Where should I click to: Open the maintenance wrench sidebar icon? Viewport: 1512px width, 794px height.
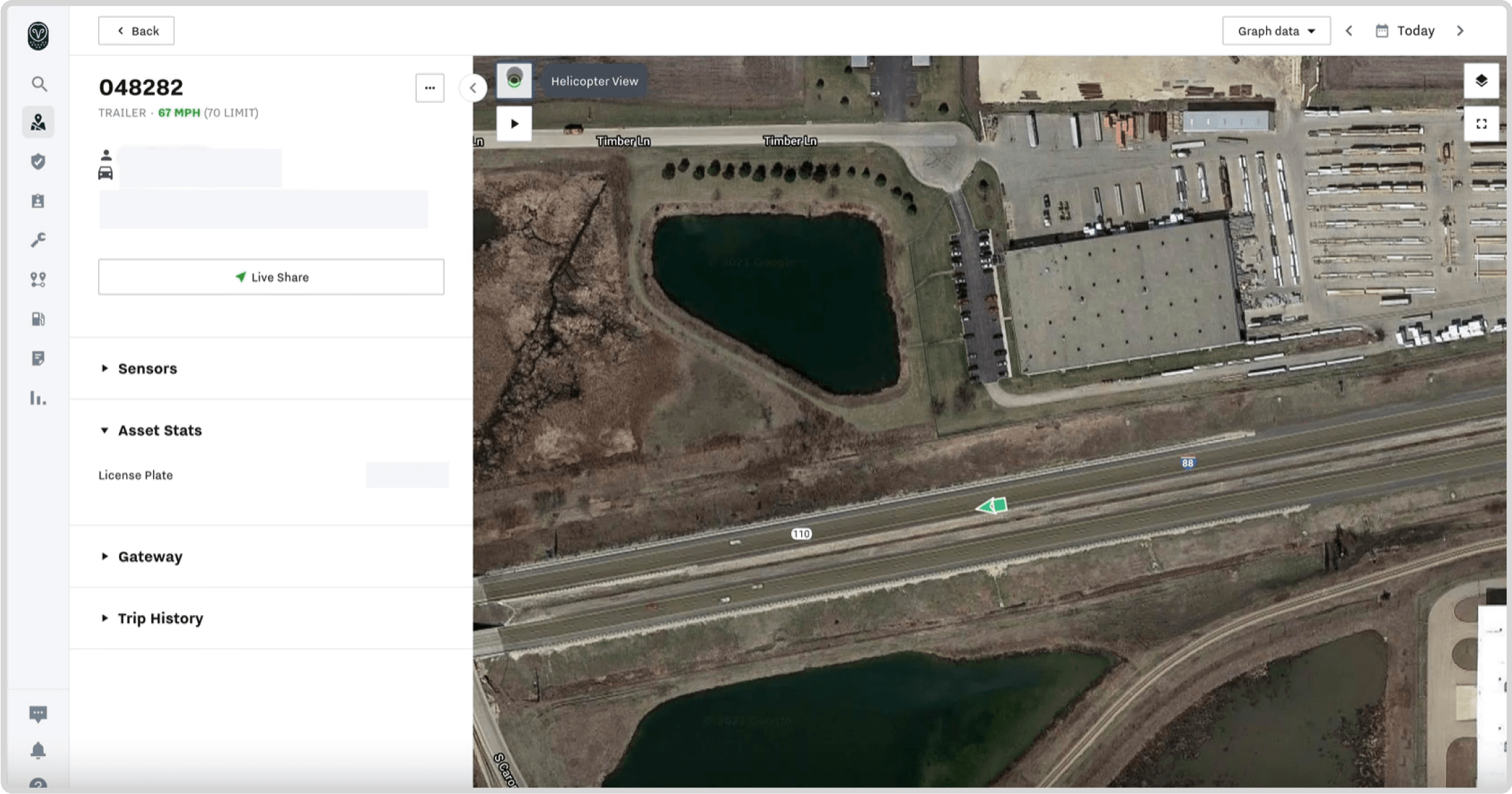[38, 240]
